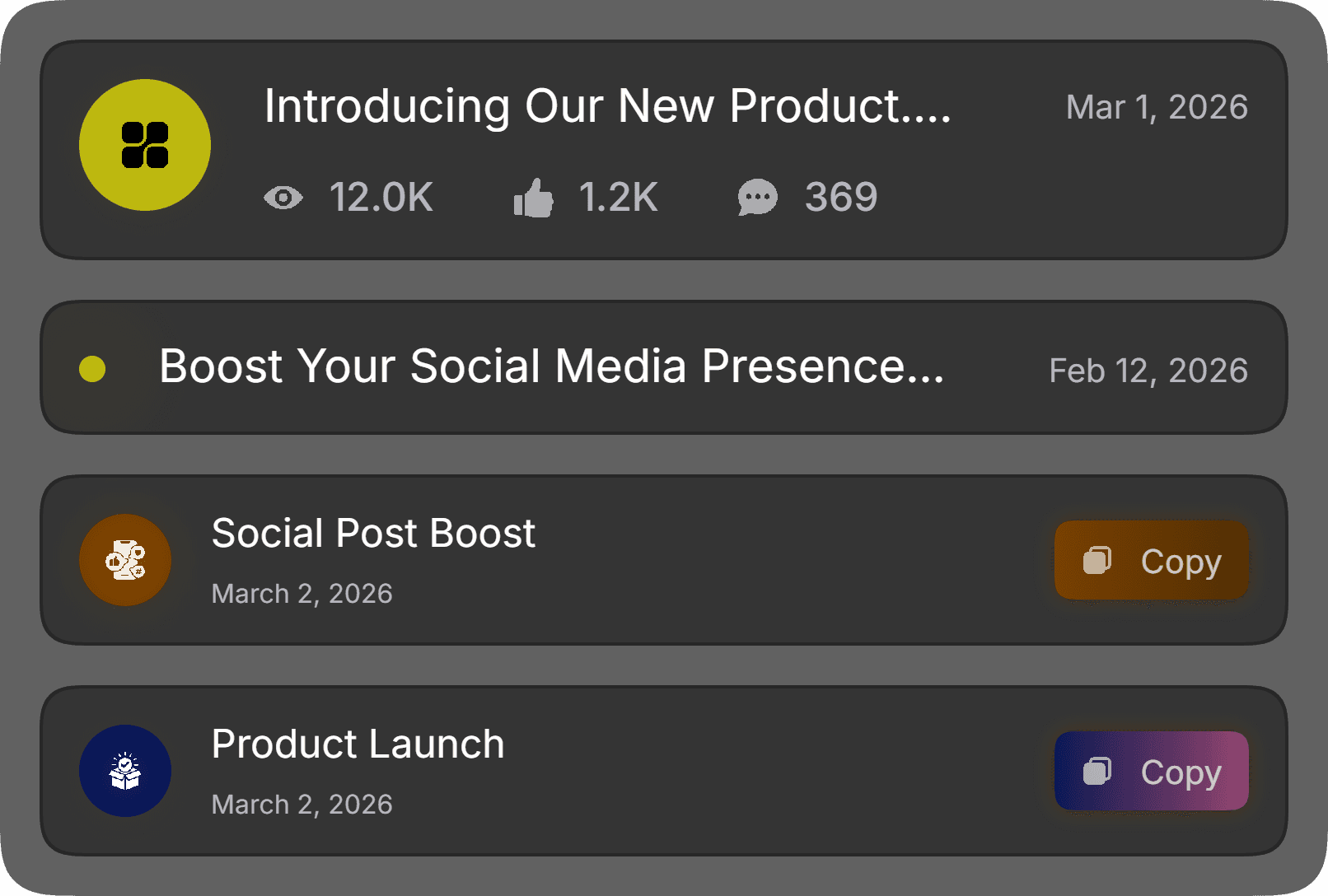
Task: Click the 1.2K likes count
Action: coord(618,197)
